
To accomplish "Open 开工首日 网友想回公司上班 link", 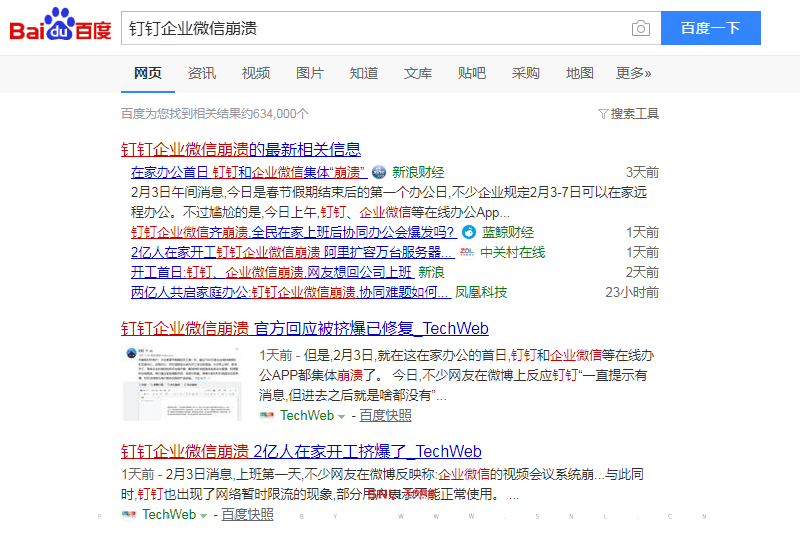I will [x=272, y=272].
